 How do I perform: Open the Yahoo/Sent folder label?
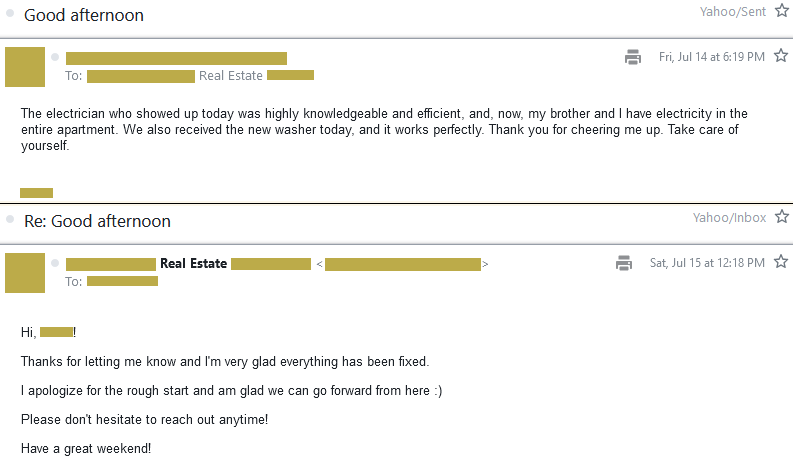point(734,11)
